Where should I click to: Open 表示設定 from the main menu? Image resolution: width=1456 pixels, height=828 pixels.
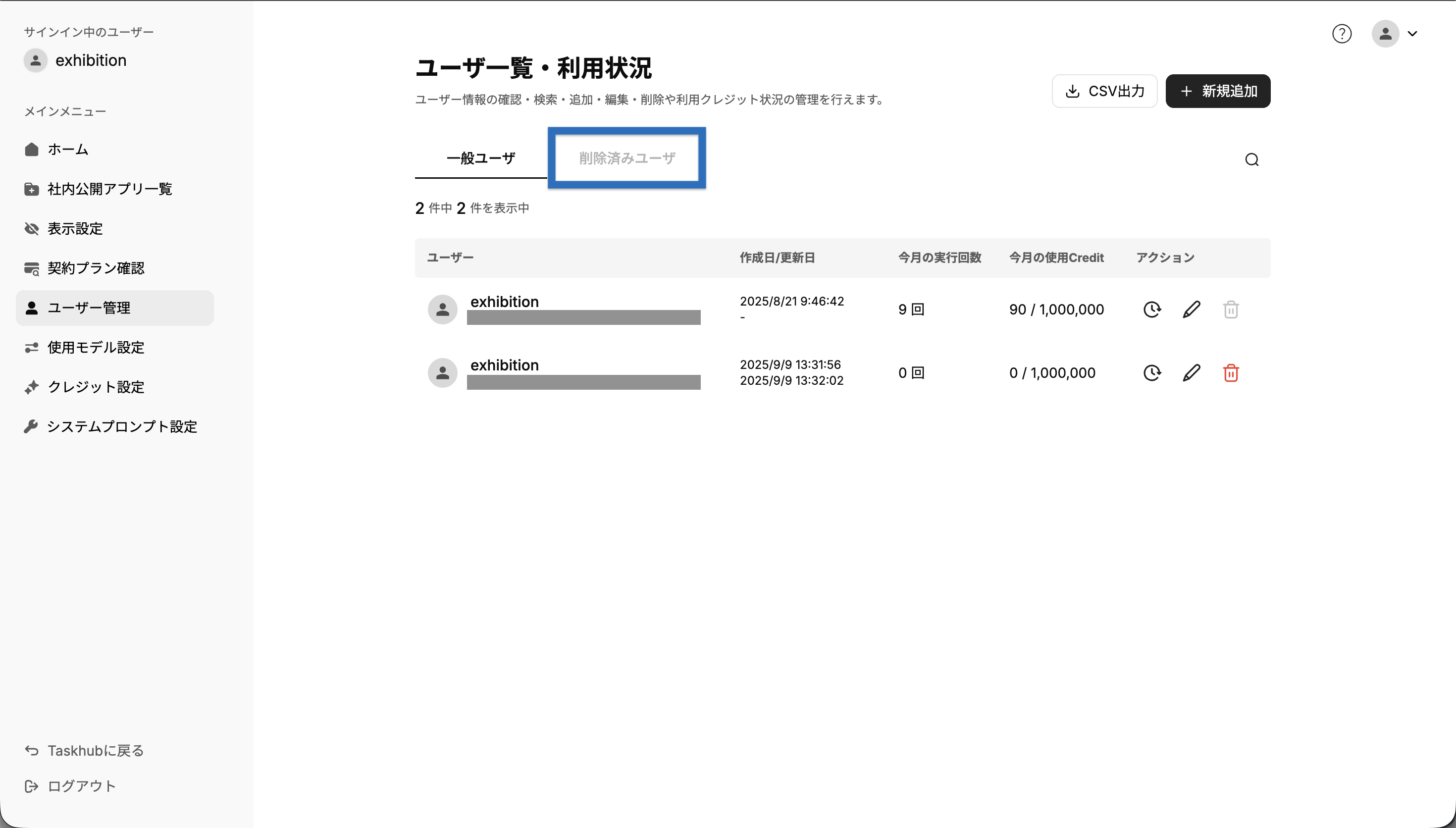pos(75,229)
